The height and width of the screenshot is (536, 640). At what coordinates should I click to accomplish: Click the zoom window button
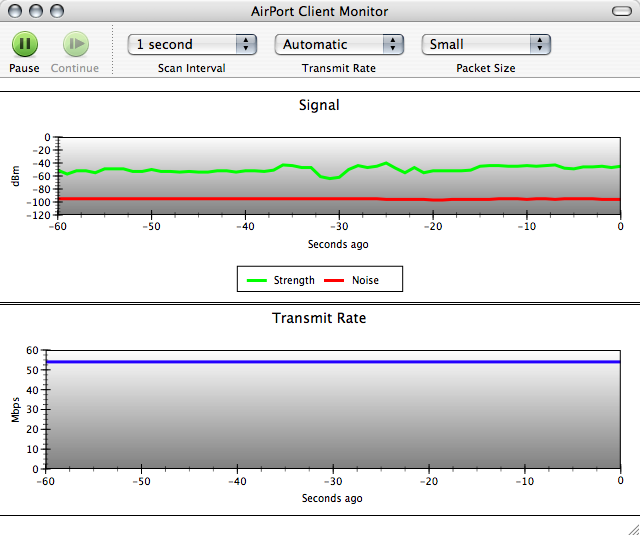tap(57, 11)
